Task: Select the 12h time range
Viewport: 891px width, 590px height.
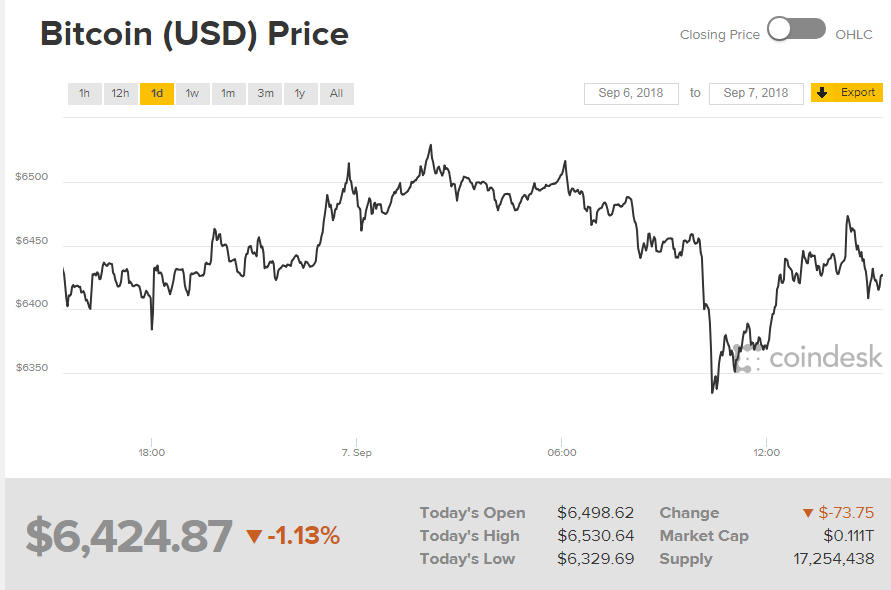Action: pos(120,94)
